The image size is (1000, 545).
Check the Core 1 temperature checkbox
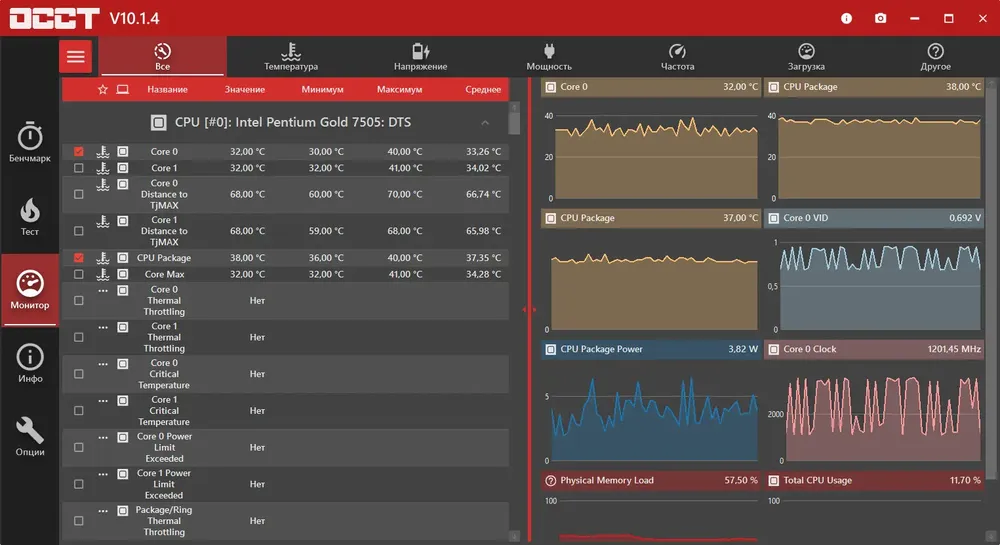[x=78, y=168]
